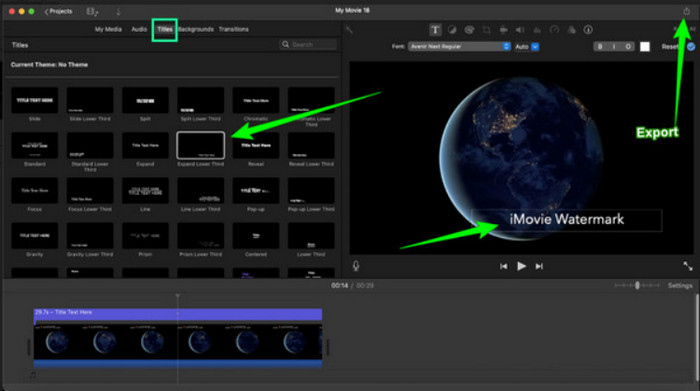The image size is (700, 391).
Task: Switch to Audio tab
Action: [x=139, y=29]
